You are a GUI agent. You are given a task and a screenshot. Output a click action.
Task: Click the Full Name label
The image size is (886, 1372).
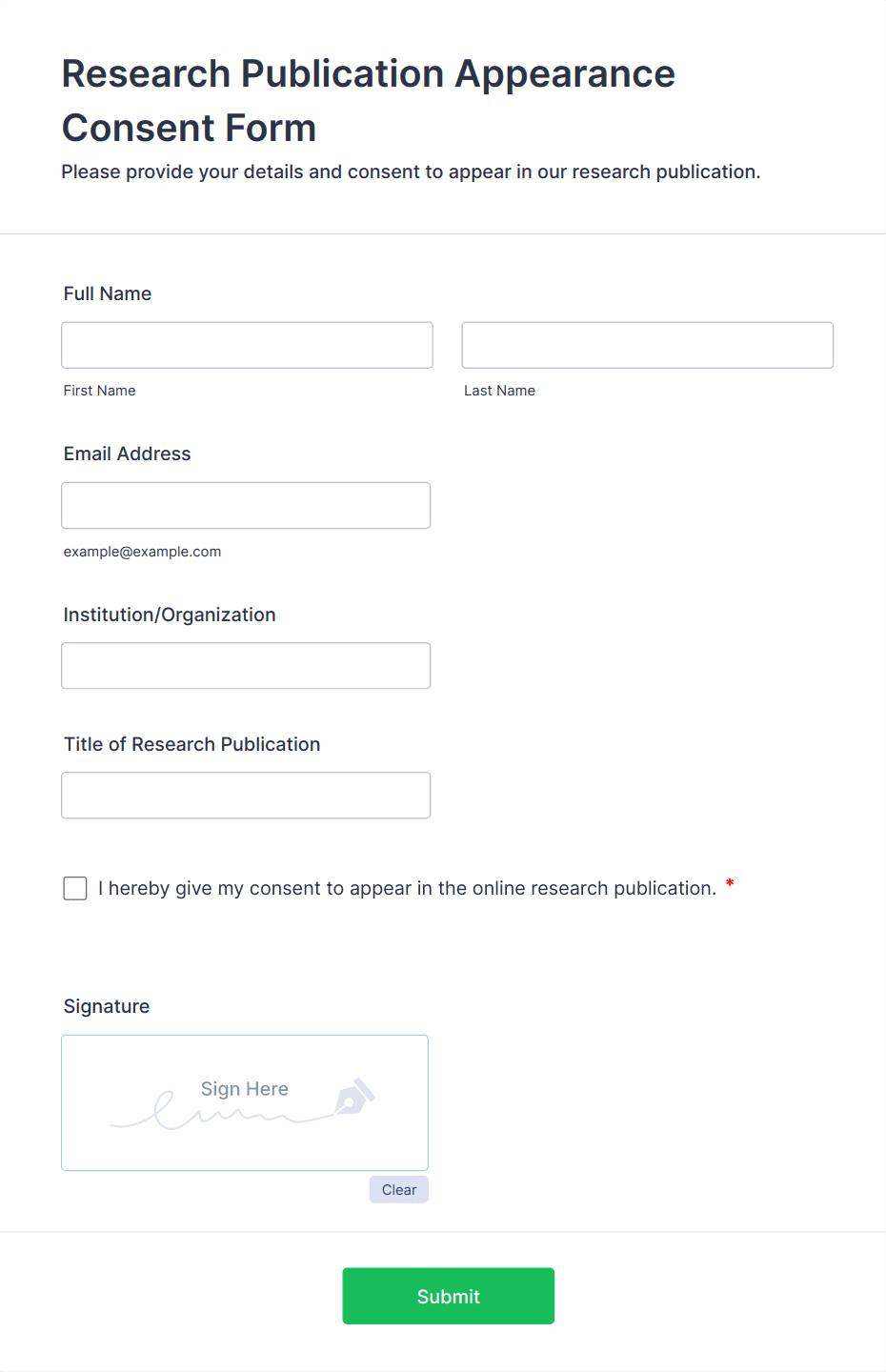[x=108, y=293]
